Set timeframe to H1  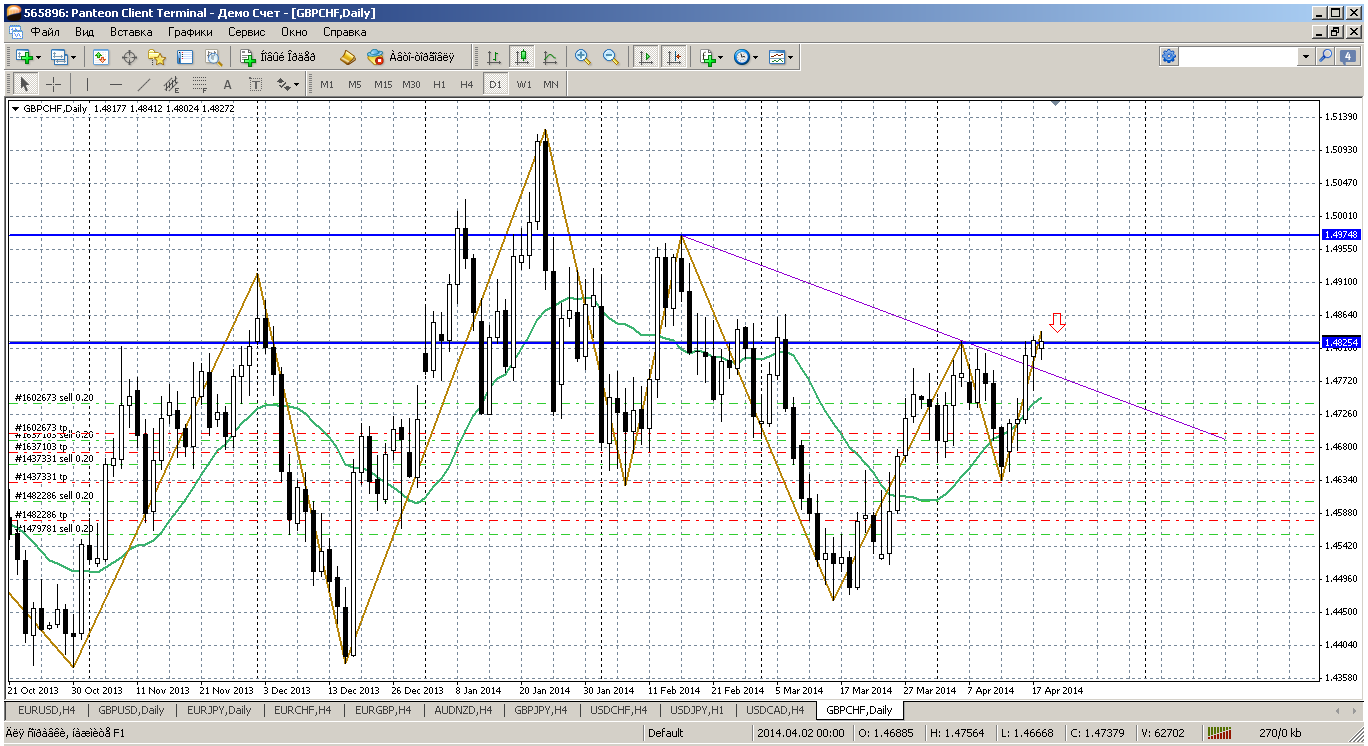click(x=439, y=85)
